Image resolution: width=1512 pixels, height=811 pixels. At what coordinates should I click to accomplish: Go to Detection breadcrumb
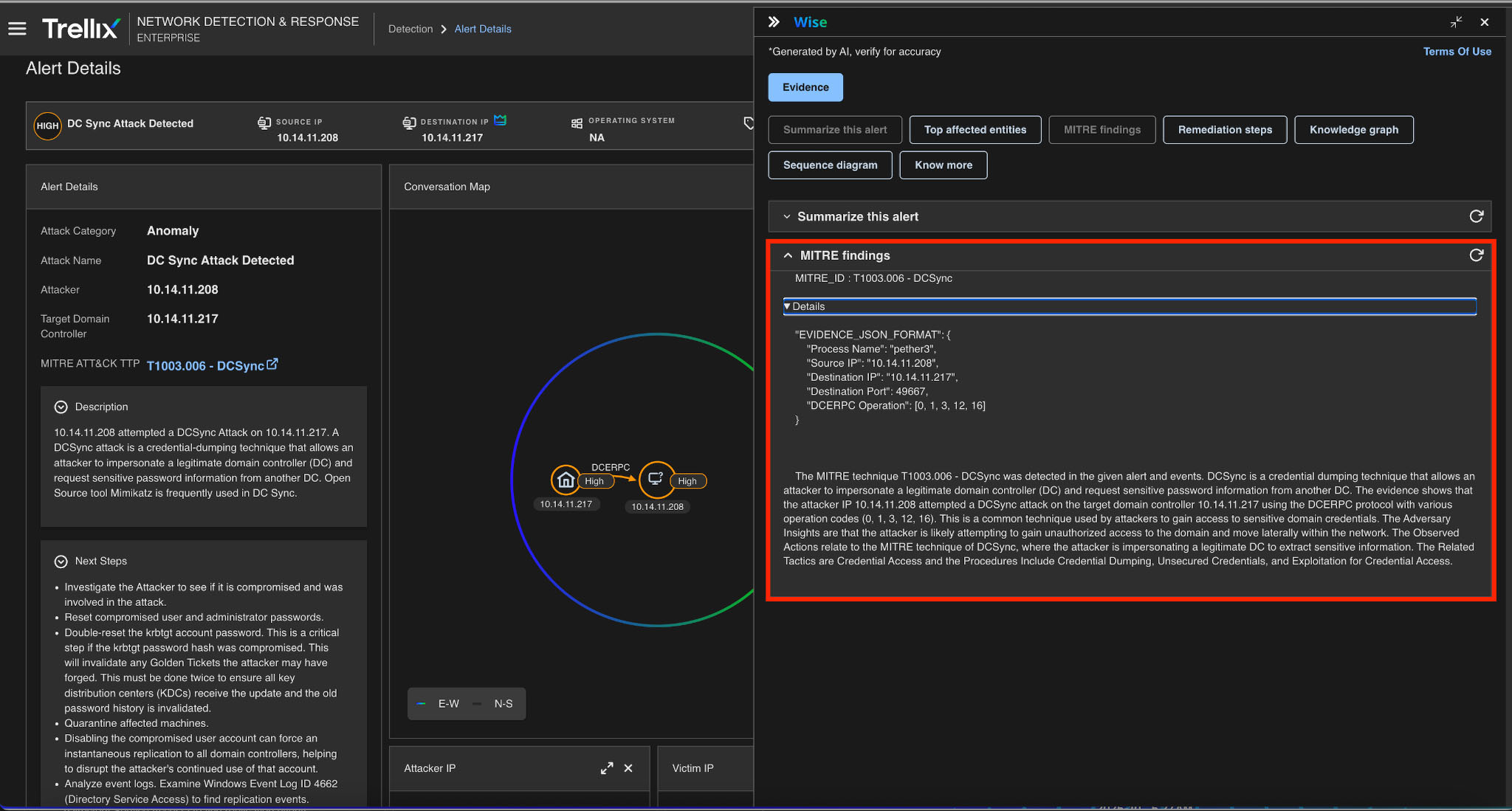coord(410,29)
